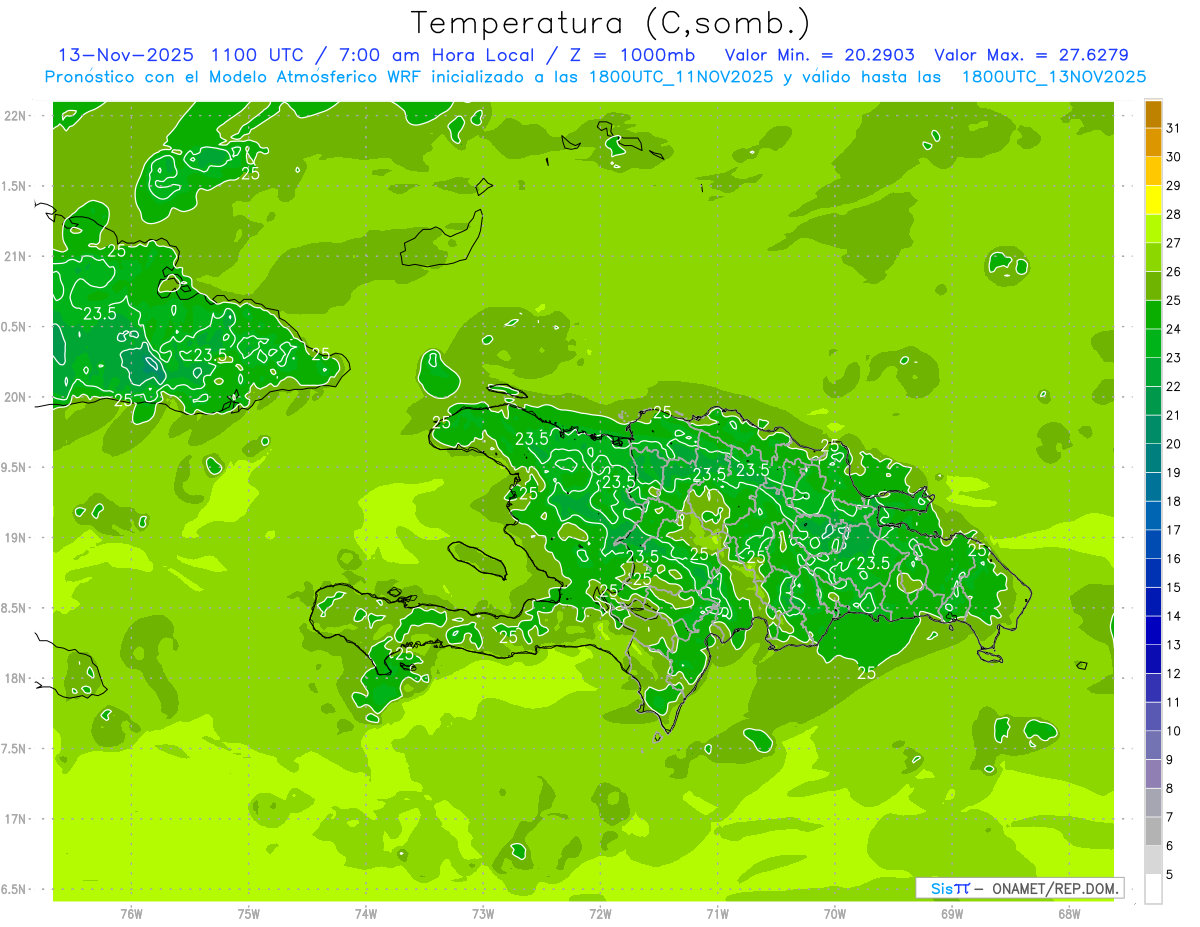Click the color bar label "31"
1200x927 pixels.
pos(1174,128)
